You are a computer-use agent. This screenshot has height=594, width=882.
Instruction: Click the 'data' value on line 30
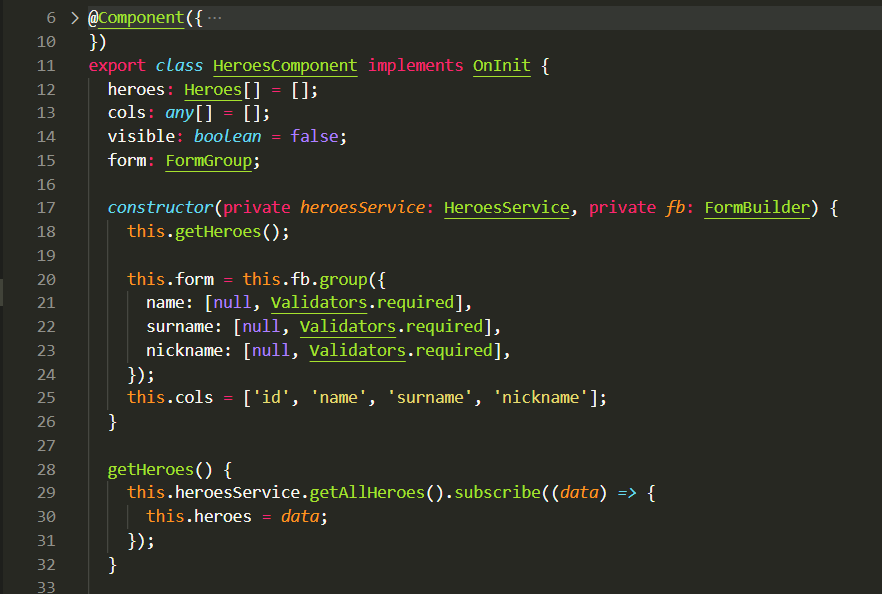[300, 517]
